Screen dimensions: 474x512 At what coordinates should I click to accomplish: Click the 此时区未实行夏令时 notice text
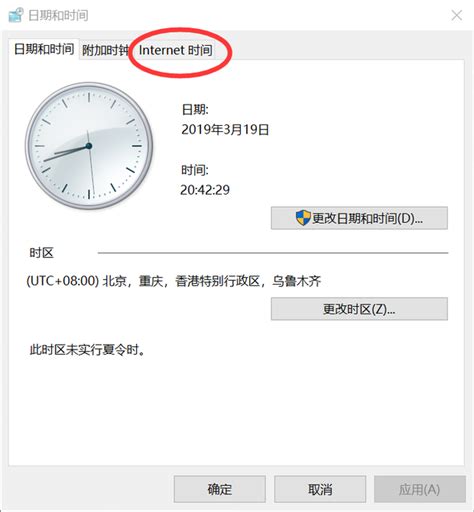click(87, 350)
